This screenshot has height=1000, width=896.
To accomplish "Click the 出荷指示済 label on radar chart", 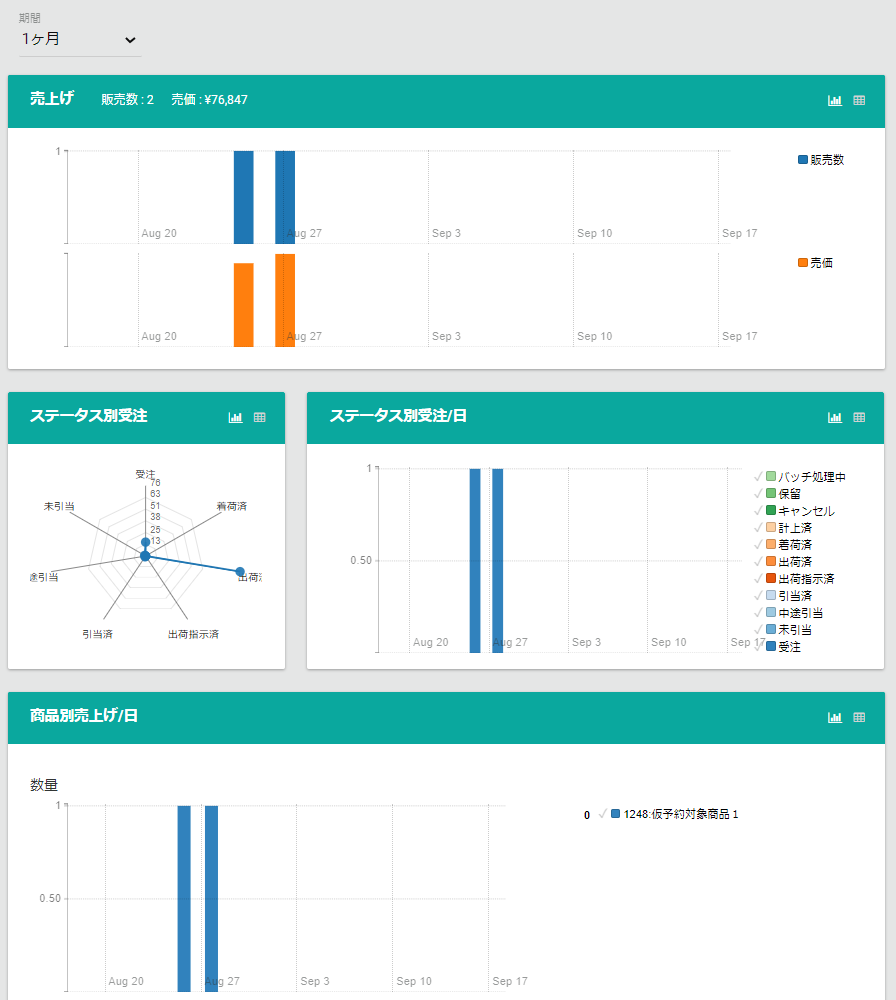I will click(193, 635).
